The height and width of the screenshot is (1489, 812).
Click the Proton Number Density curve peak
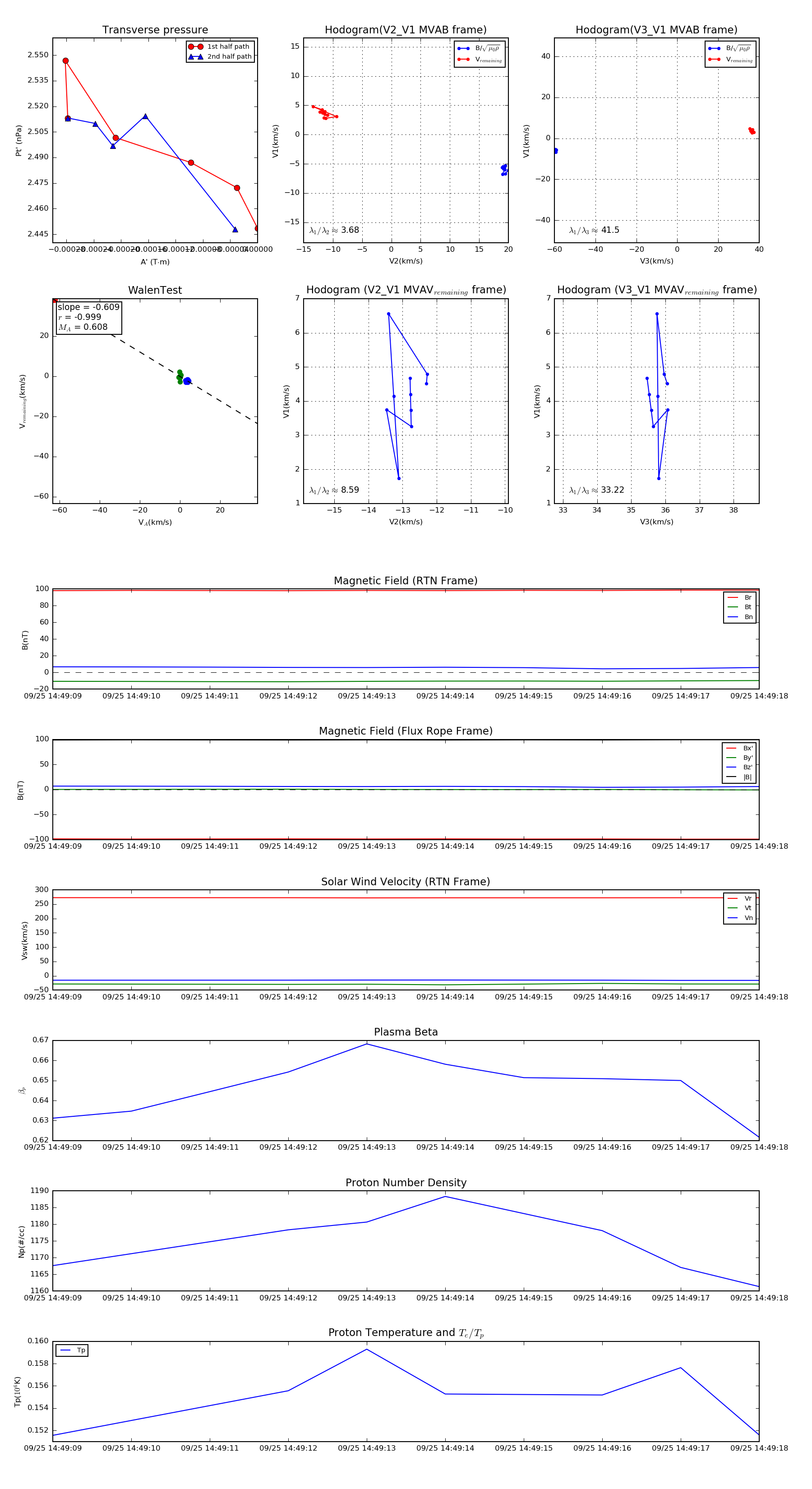tap(445, 1197)
